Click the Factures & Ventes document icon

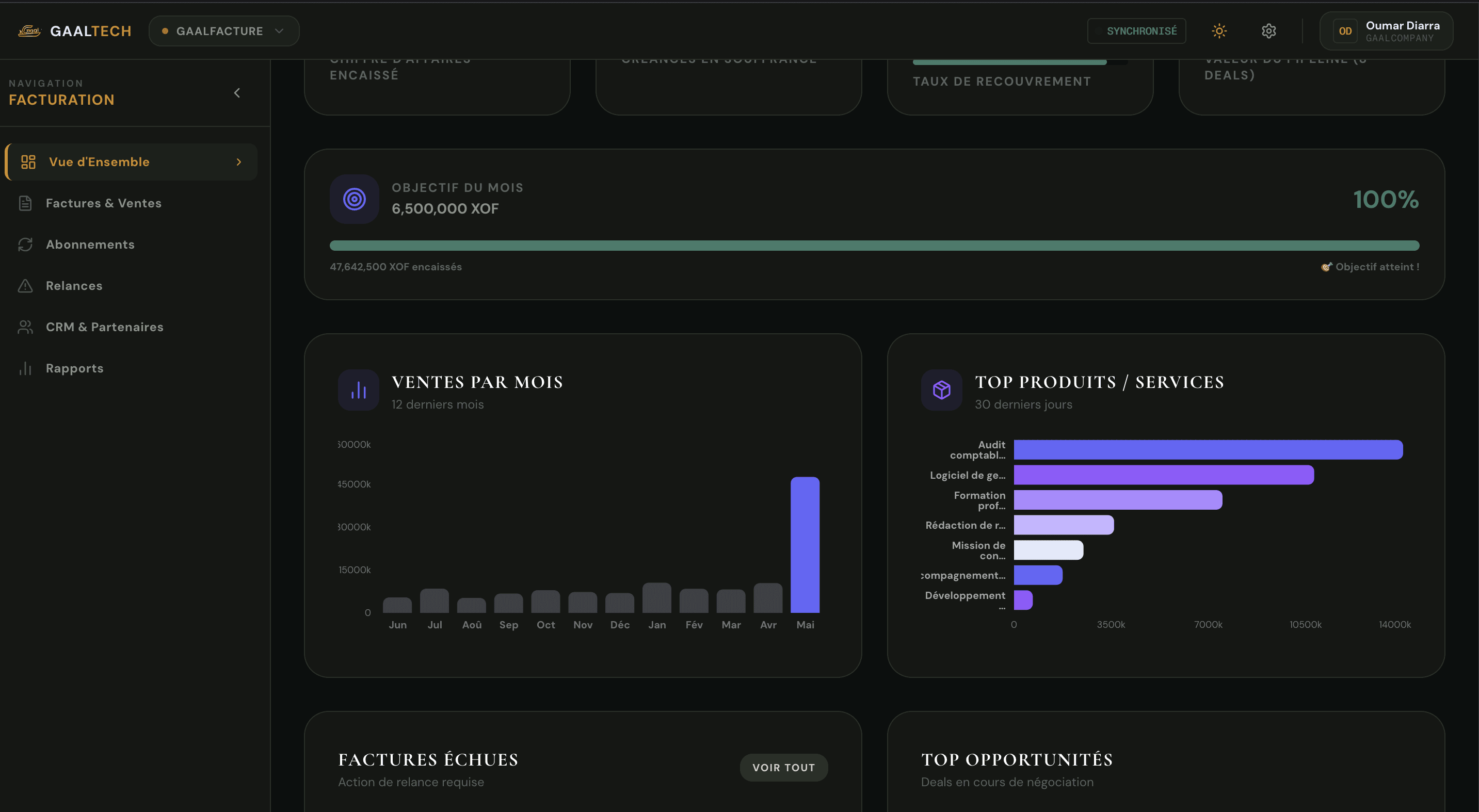pyautogui.click(x=25, y=203)
